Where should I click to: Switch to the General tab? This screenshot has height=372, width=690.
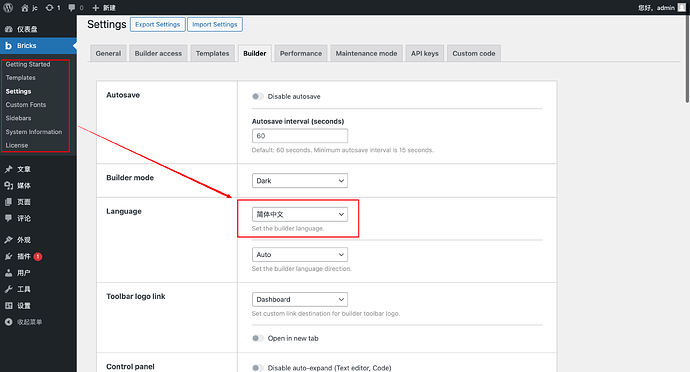[108, 53]
